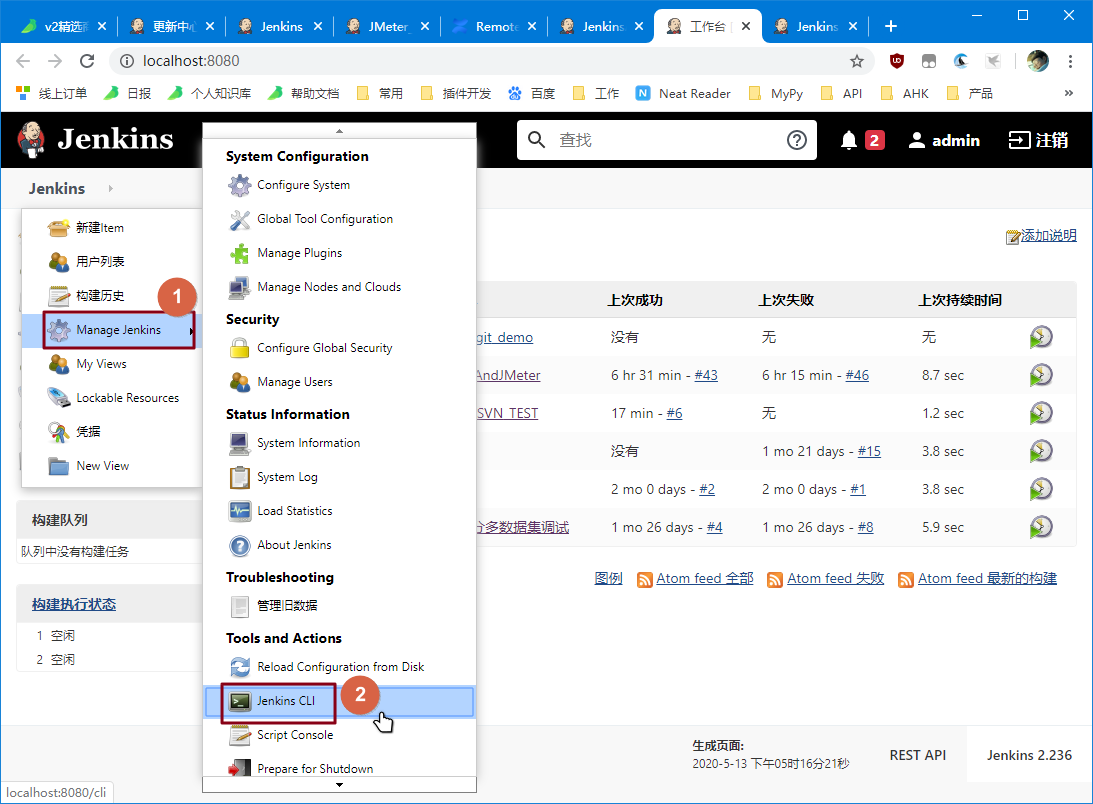Click the System Log clipboard icon
1093x804 pixels.
click(240, 478)
